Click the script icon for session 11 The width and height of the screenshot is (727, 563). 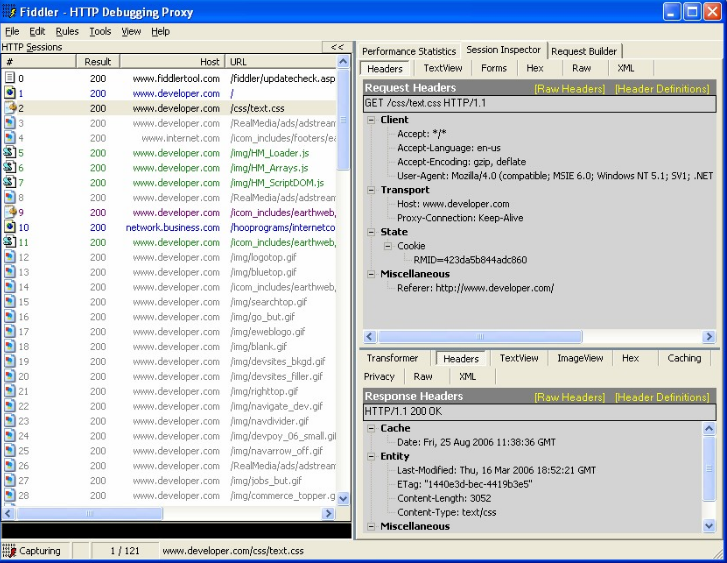[10, 242]
